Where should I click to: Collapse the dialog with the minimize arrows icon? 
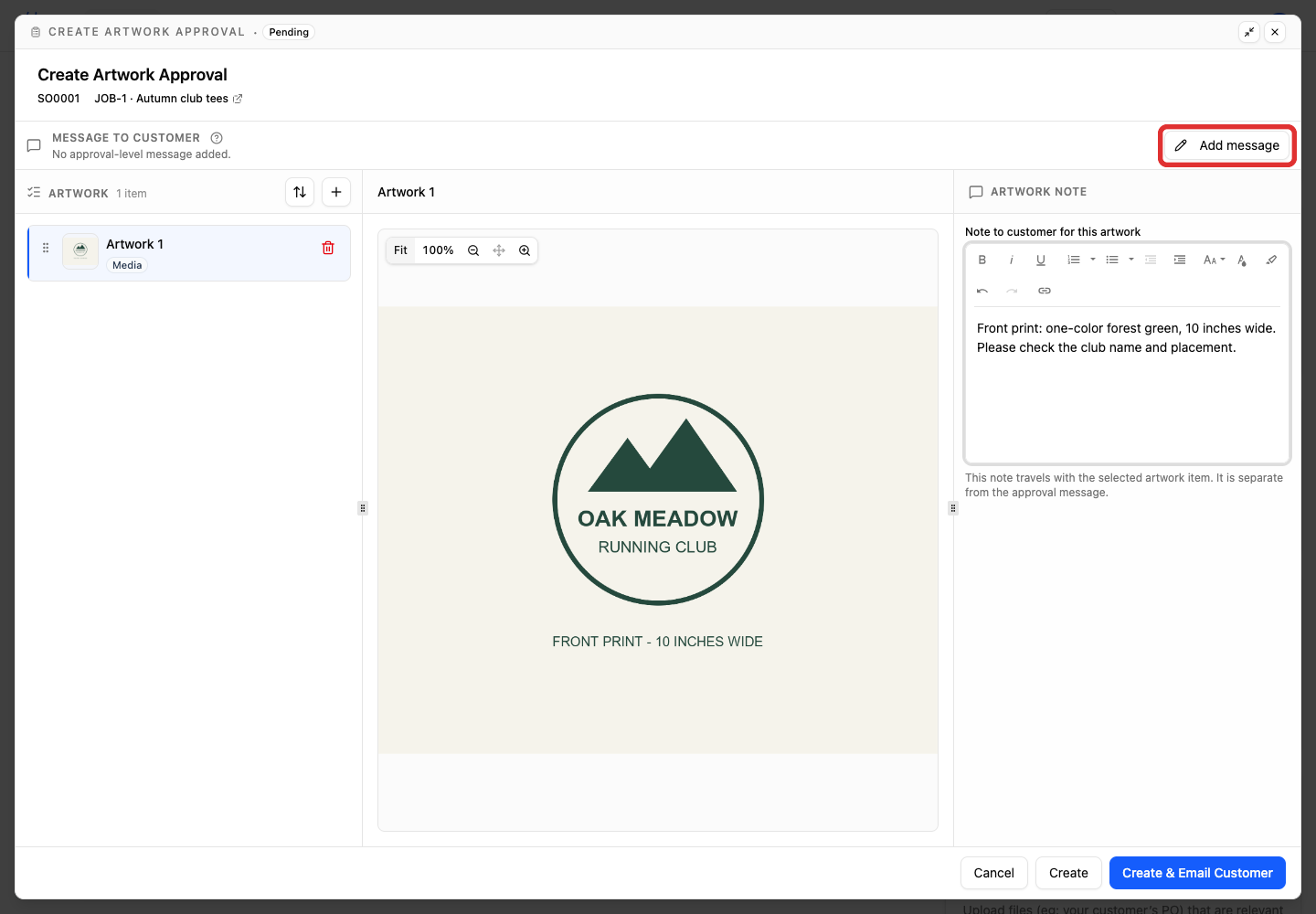1249,32
